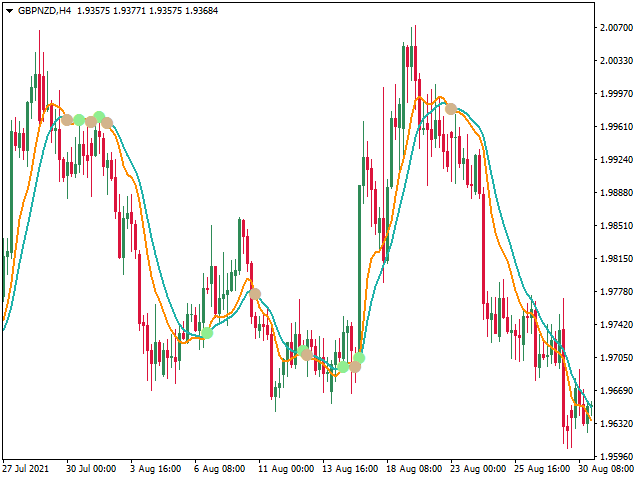Viewport: 640px width, 480px height.
Task: Click price label 1.95960 on the price axis
Action: [x=616, y=456]
